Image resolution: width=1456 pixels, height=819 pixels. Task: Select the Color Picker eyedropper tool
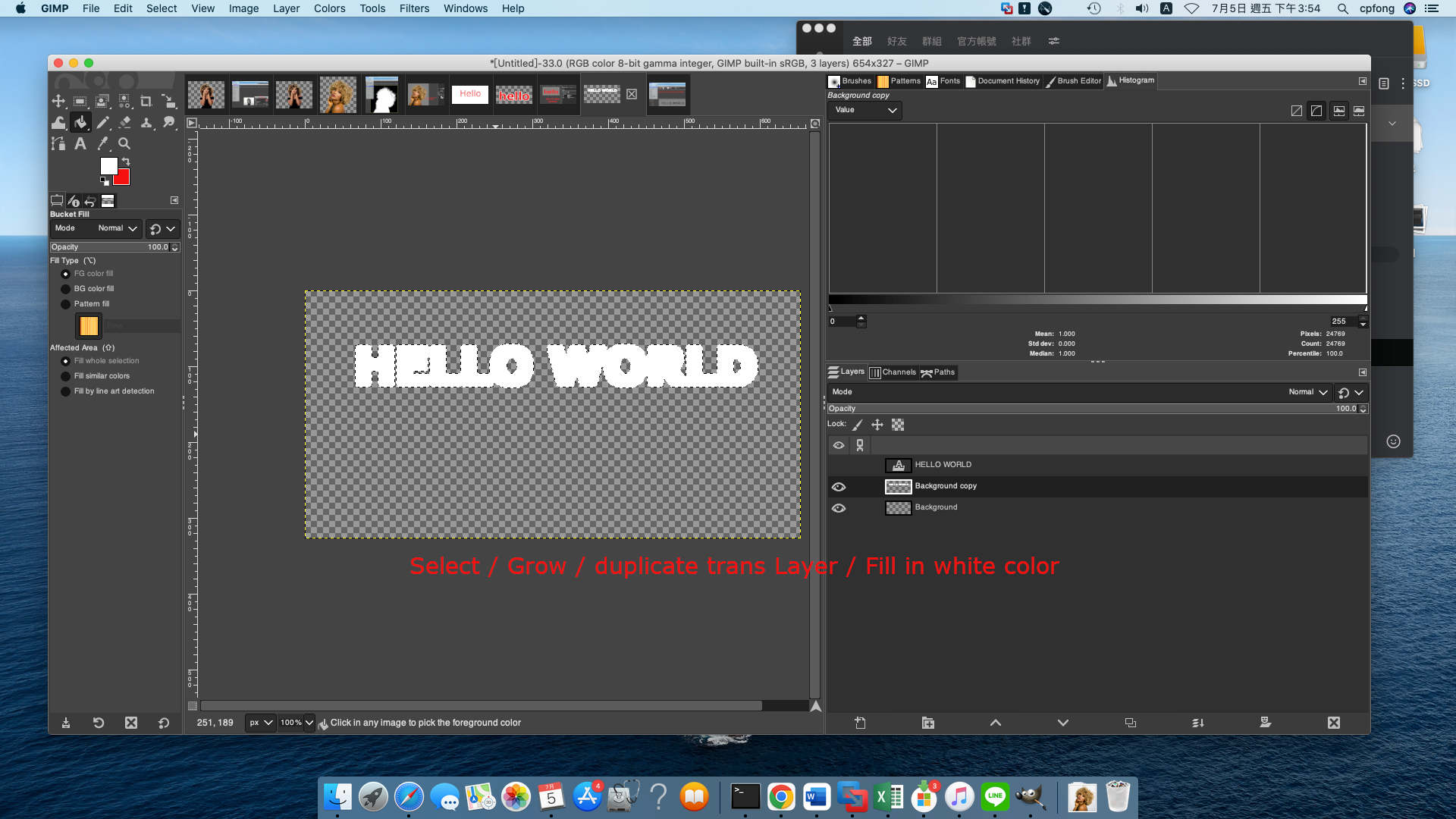click(x=102, y=144)
